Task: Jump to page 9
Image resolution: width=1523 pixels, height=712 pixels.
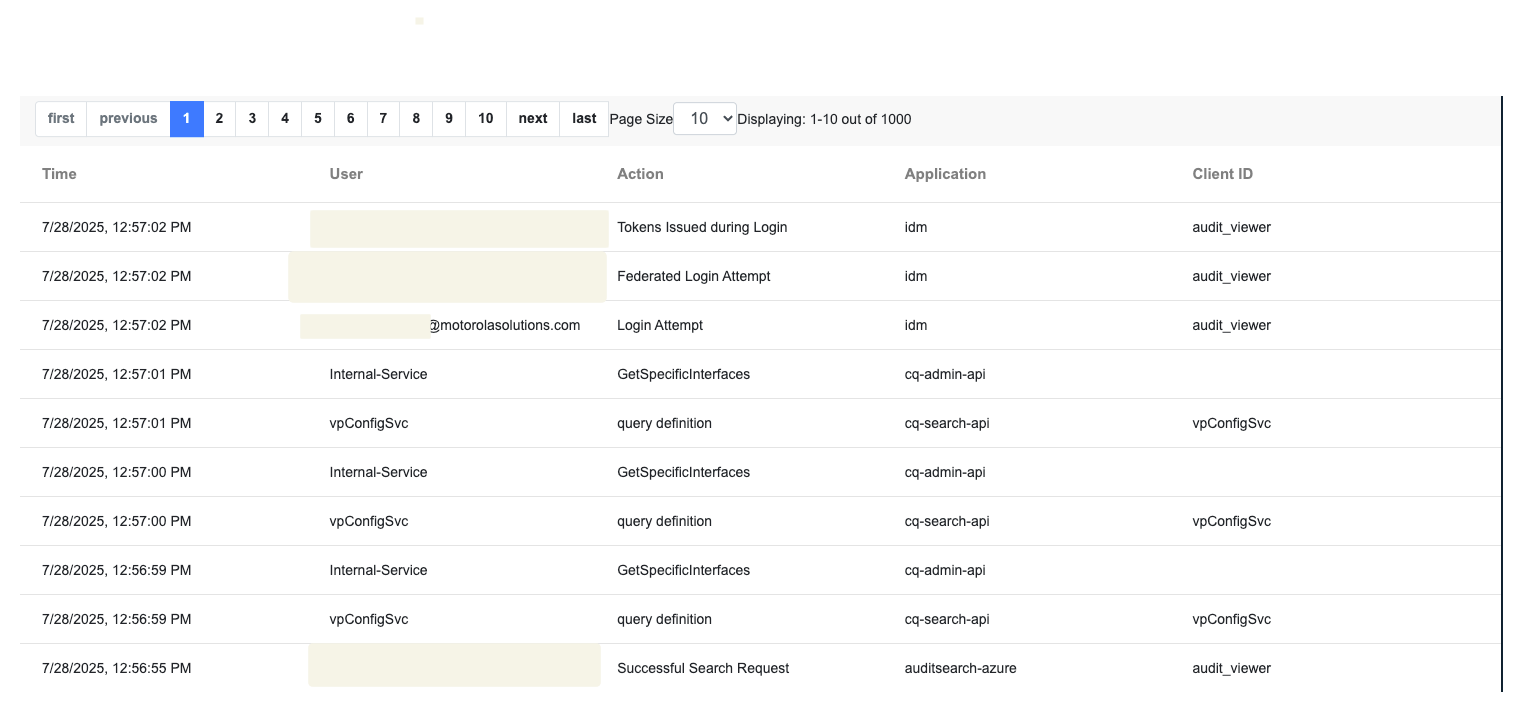Action: [x=449, y=119]
